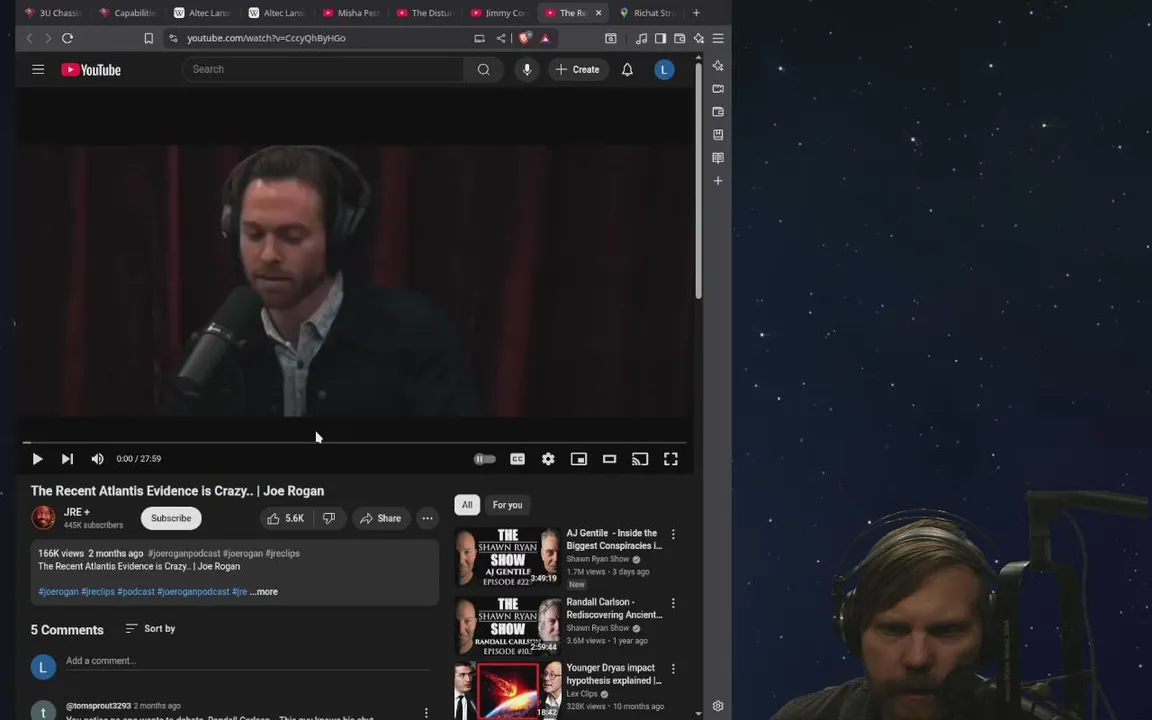This screenshot has width=1152, height=720.
Task: Toggle closed captions CC button
Action: pos(517,458)
